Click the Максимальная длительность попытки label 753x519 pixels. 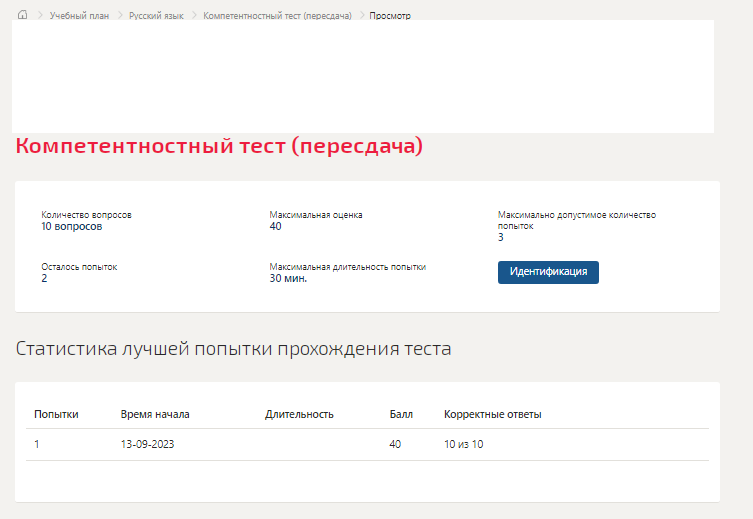(x=348, y=266)
